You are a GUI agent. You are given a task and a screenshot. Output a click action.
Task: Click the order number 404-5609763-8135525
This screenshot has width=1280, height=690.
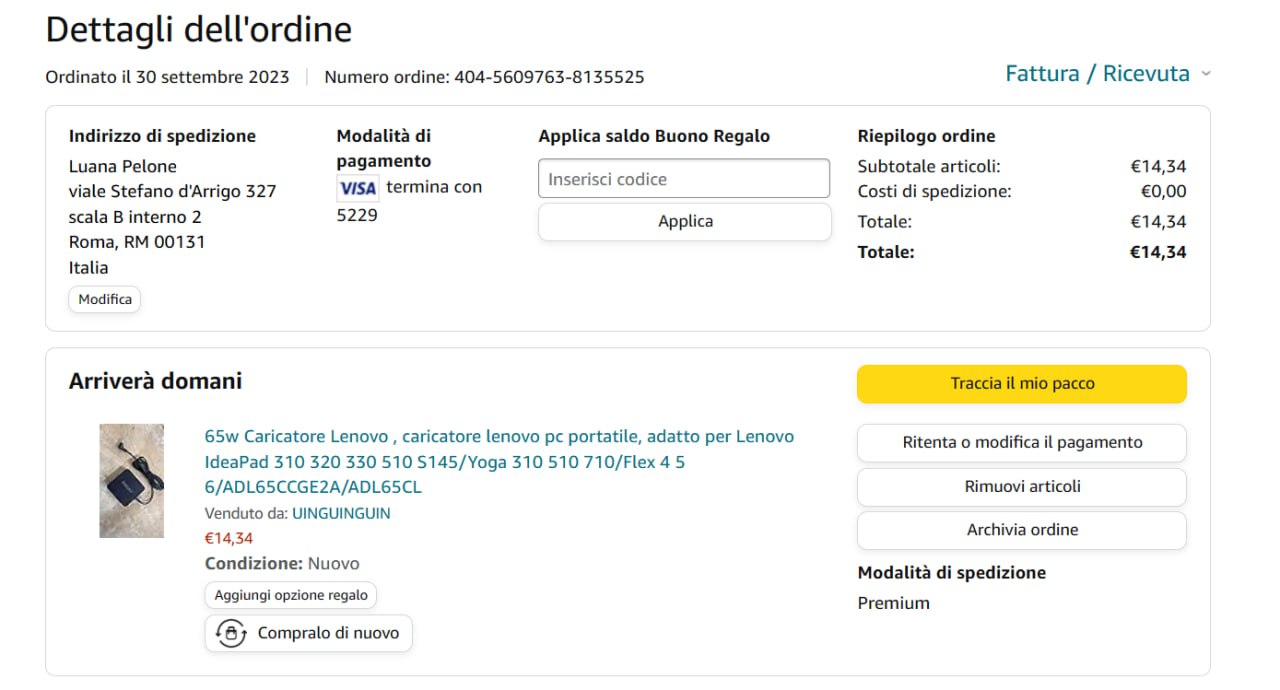click(x=549, y=77)
